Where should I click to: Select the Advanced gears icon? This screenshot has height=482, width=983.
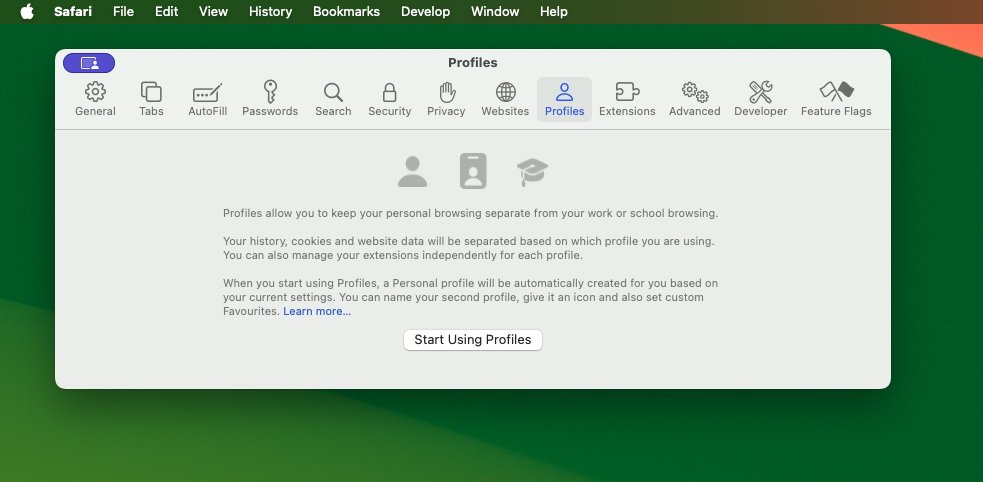[694, 99]
